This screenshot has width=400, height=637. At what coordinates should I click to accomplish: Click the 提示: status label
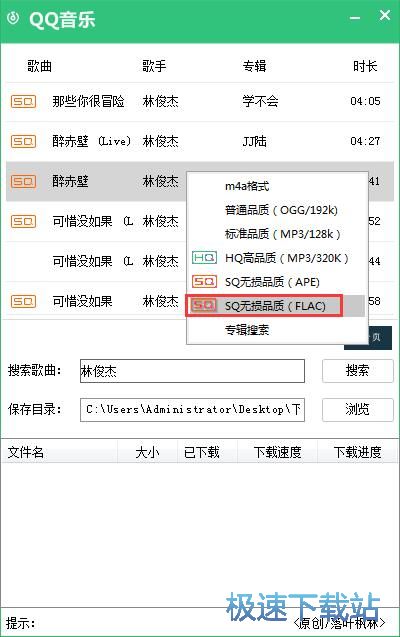21,623
